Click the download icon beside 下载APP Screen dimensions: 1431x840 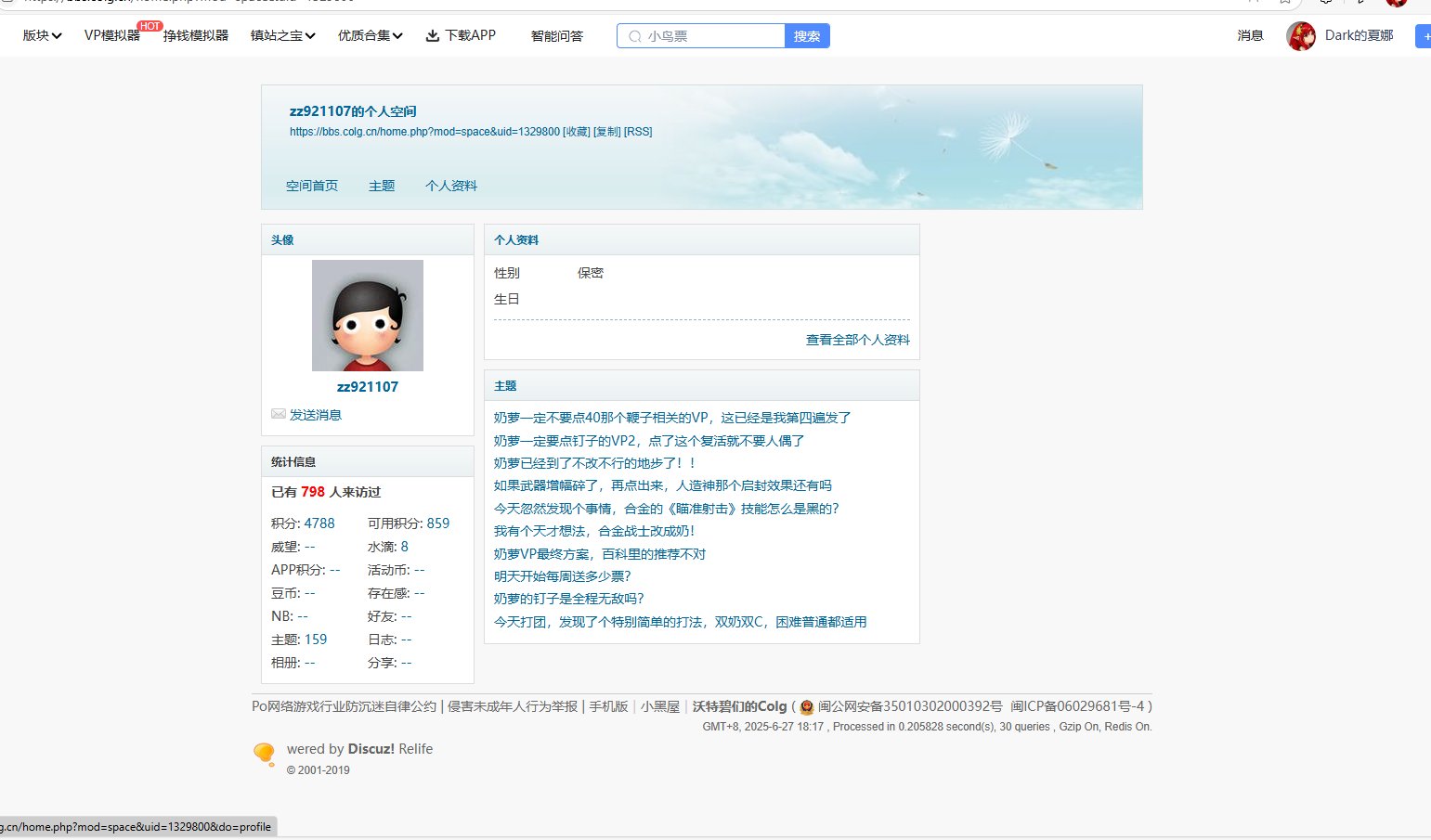[432, 36]
